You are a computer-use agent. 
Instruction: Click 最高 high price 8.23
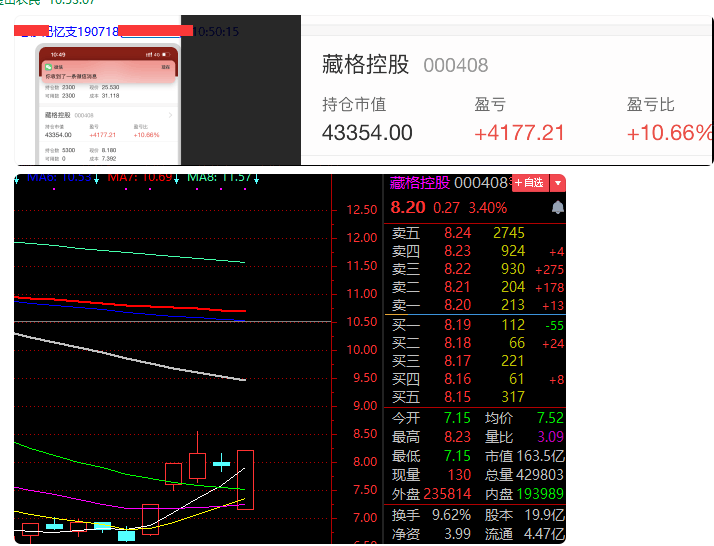coord(458,437)
